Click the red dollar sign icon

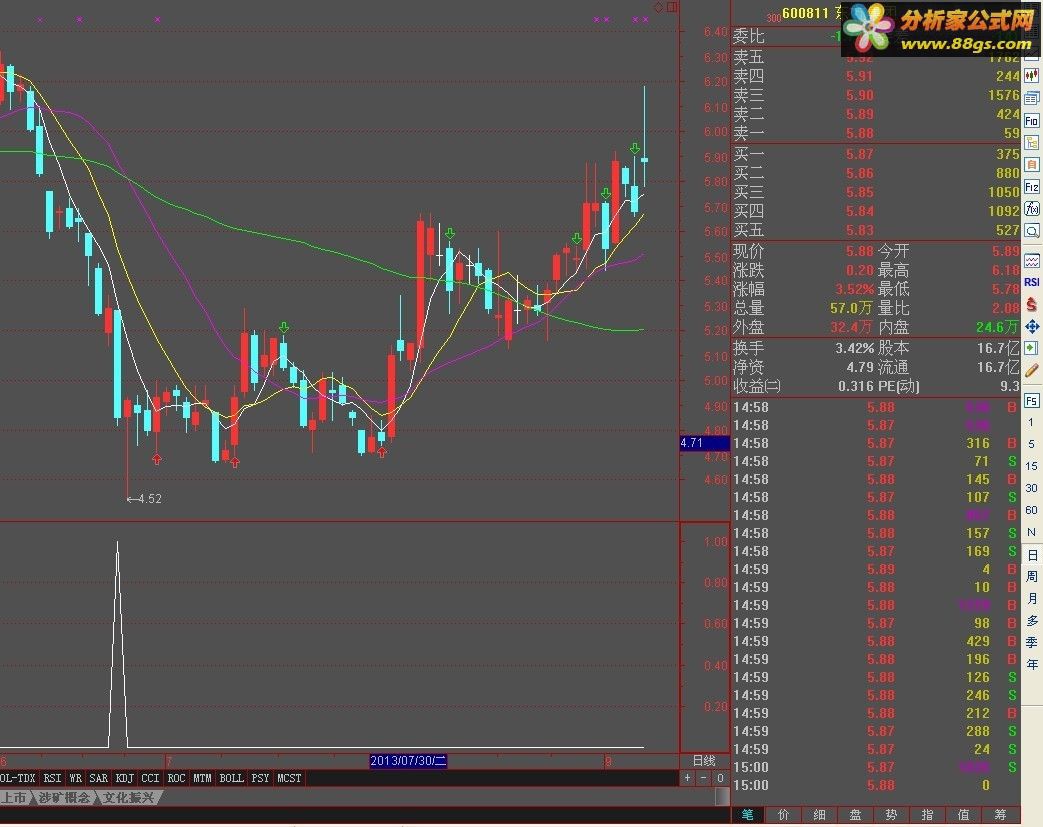click(x=1032, y=304)
